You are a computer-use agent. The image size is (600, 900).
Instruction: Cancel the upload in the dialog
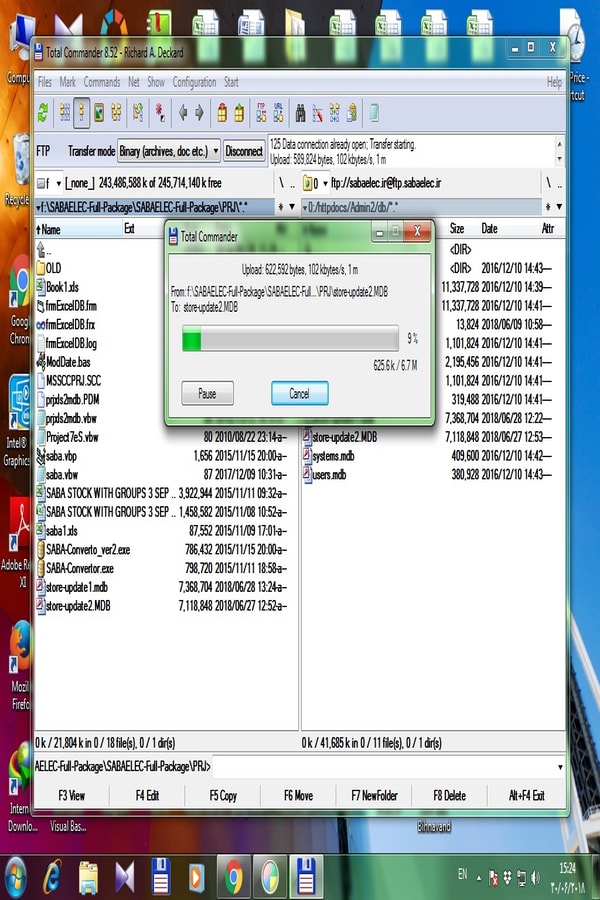[x=300, y=394]
